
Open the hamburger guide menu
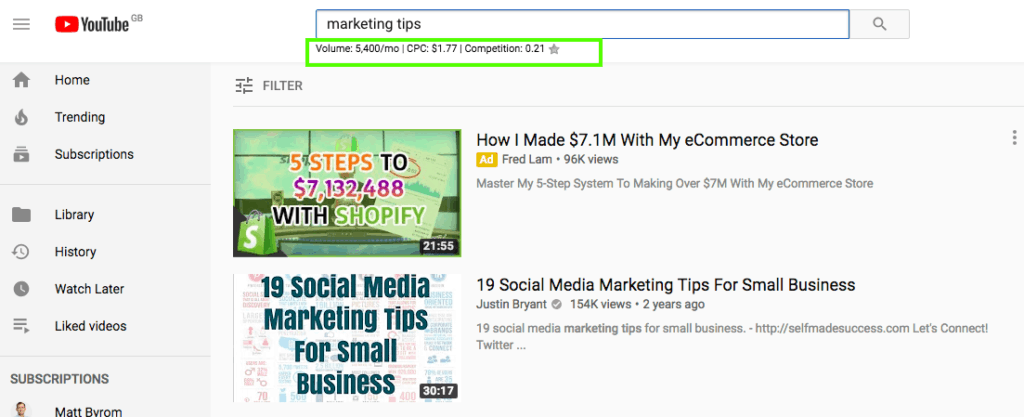(x=22, y=24)
